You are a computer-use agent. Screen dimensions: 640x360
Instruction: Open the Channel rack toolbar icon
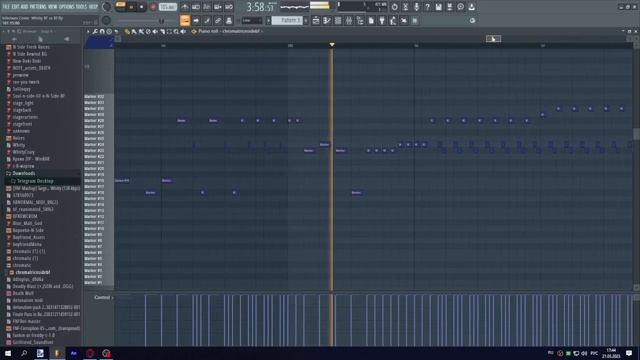click(338, 20)
